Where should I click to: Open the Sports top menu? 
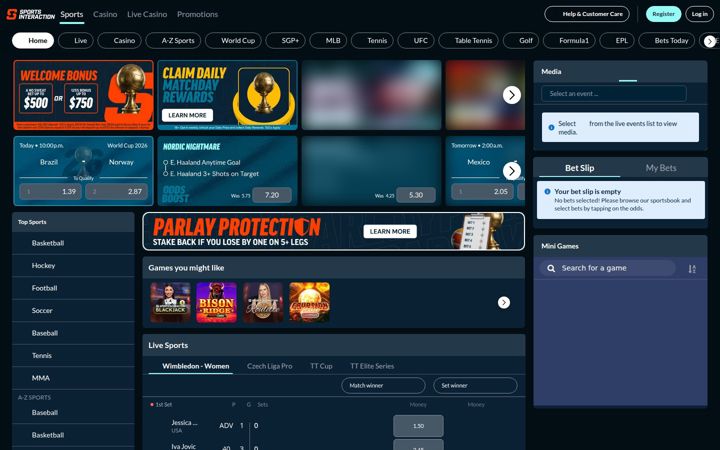72,14
